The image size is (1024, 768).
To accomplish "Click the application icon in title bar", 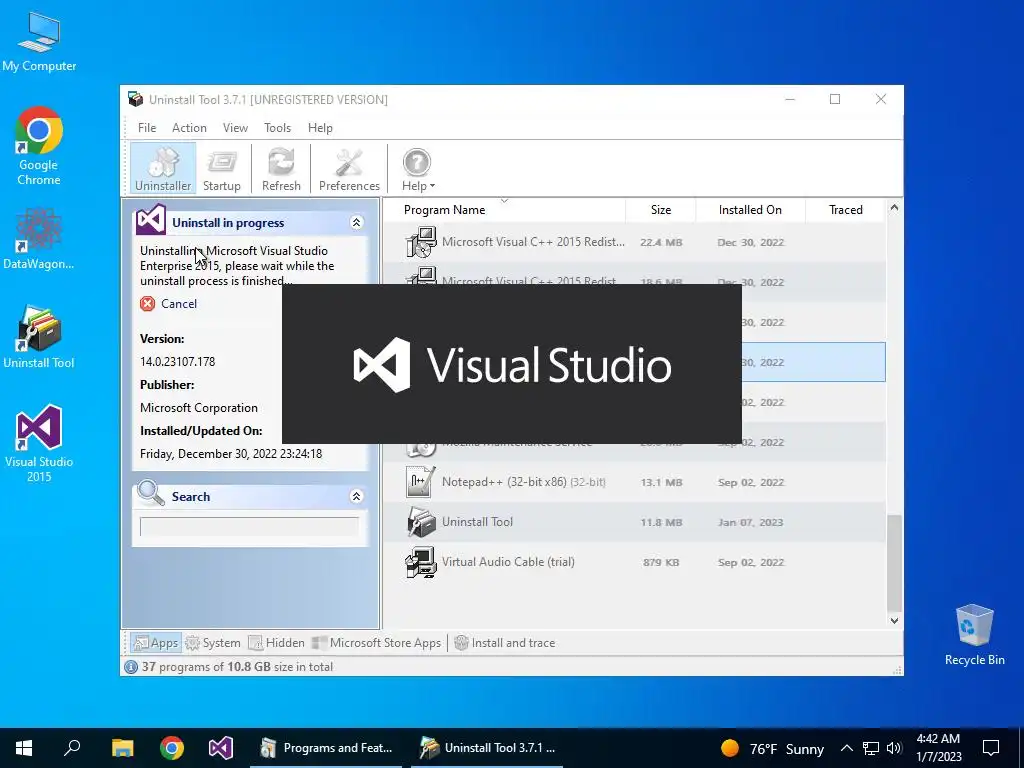I will [136, 99].
